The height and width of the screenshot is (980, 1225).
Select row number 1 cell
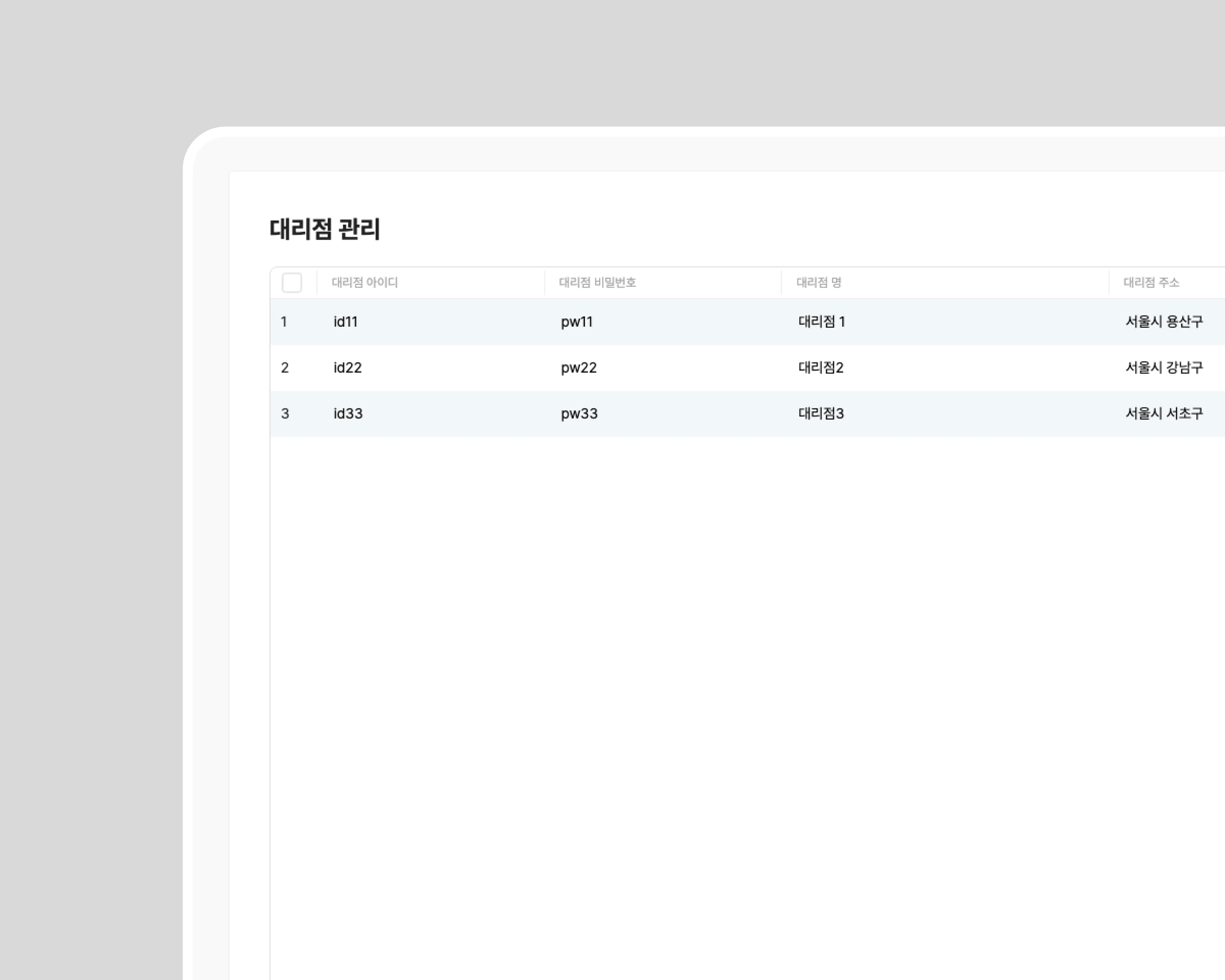[284, 322]
